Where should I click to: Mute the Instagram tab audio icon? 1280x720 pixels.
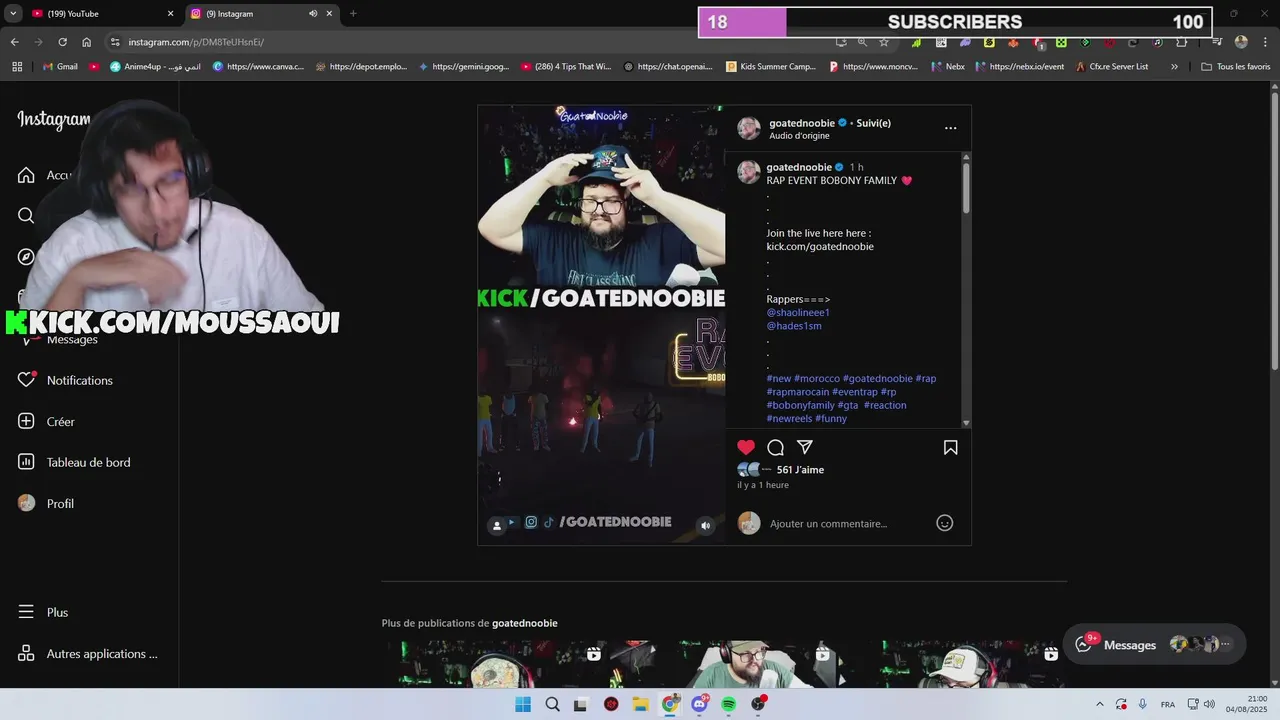tap(313, 14)
